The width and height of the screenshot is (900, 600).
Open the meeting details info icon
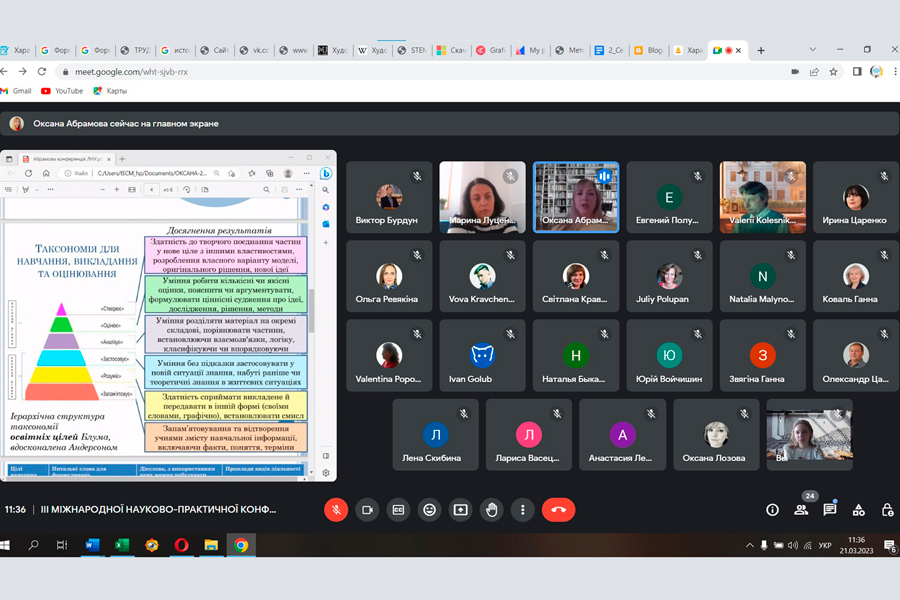click(x=772, y=510)
